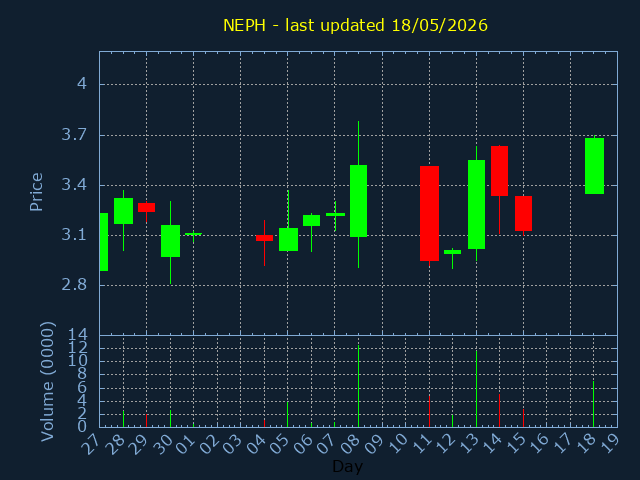Click the green volume bar for day 28
The width and height of the screenshot is (640, 480).
point(123,419)
